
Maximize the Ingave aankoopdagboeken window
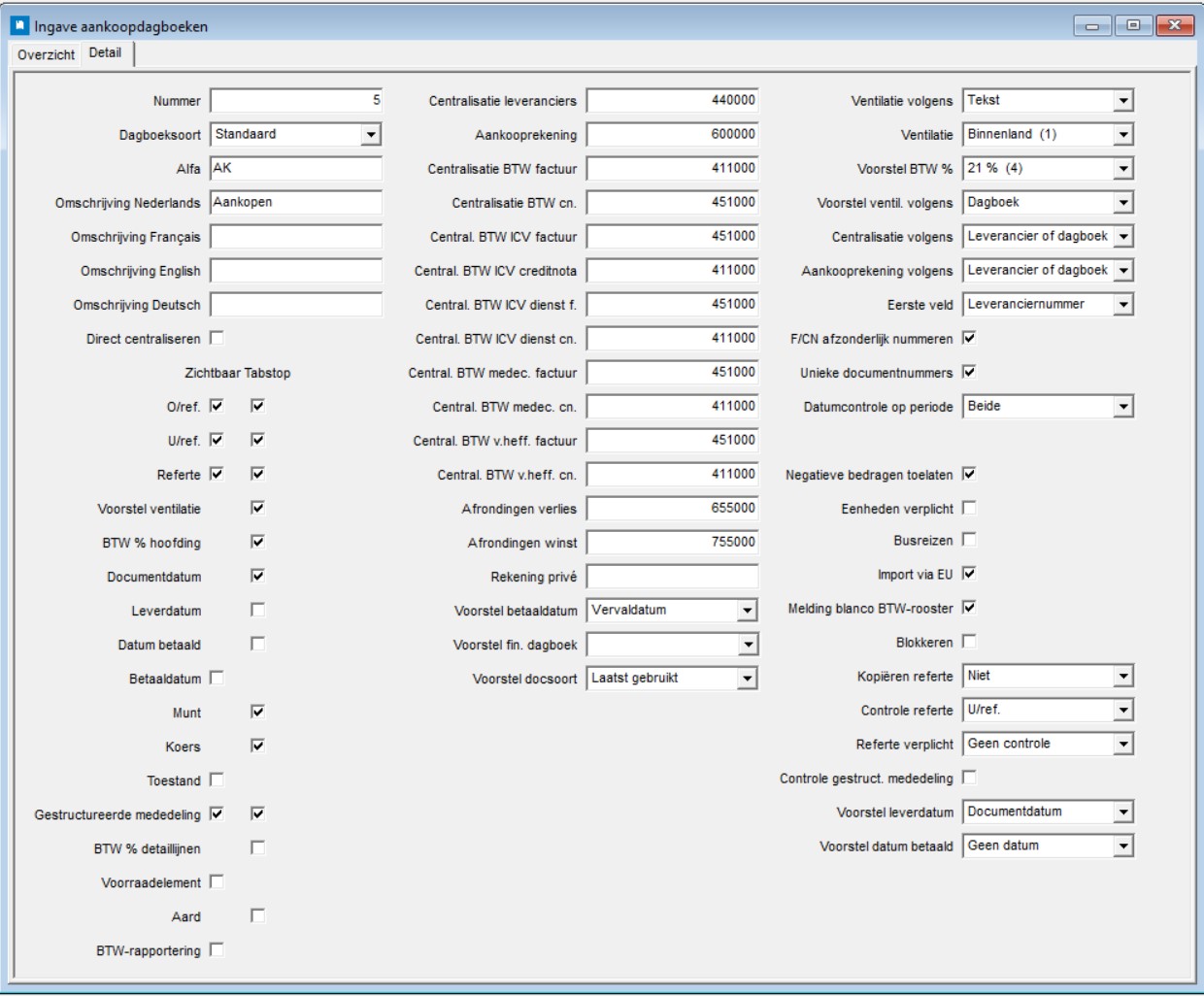point(1133,25)
